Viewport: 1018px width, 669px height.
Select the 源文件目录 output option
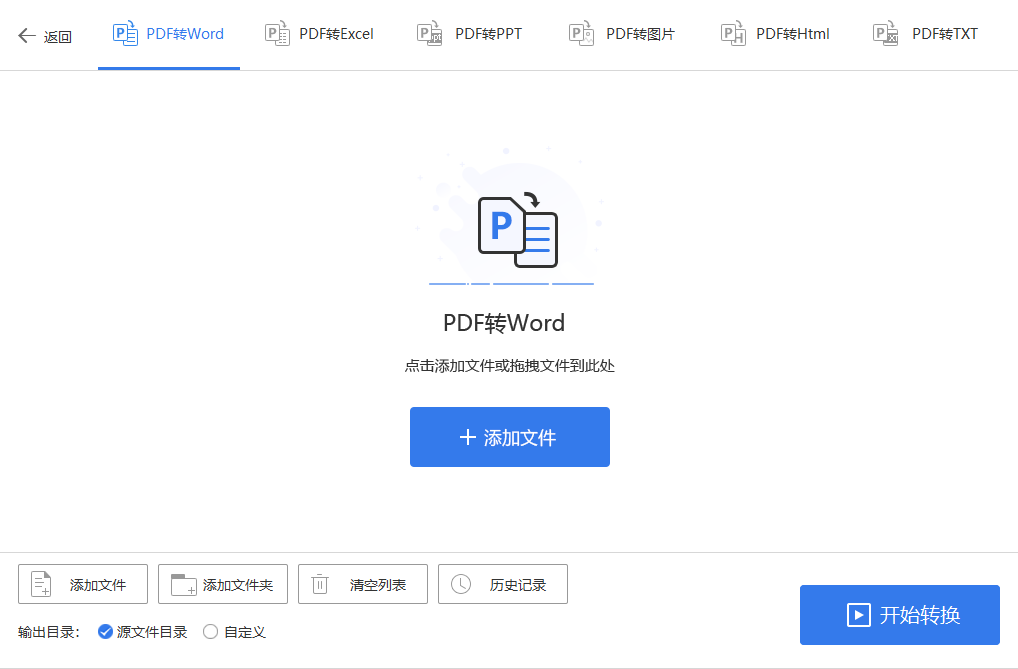142,632
